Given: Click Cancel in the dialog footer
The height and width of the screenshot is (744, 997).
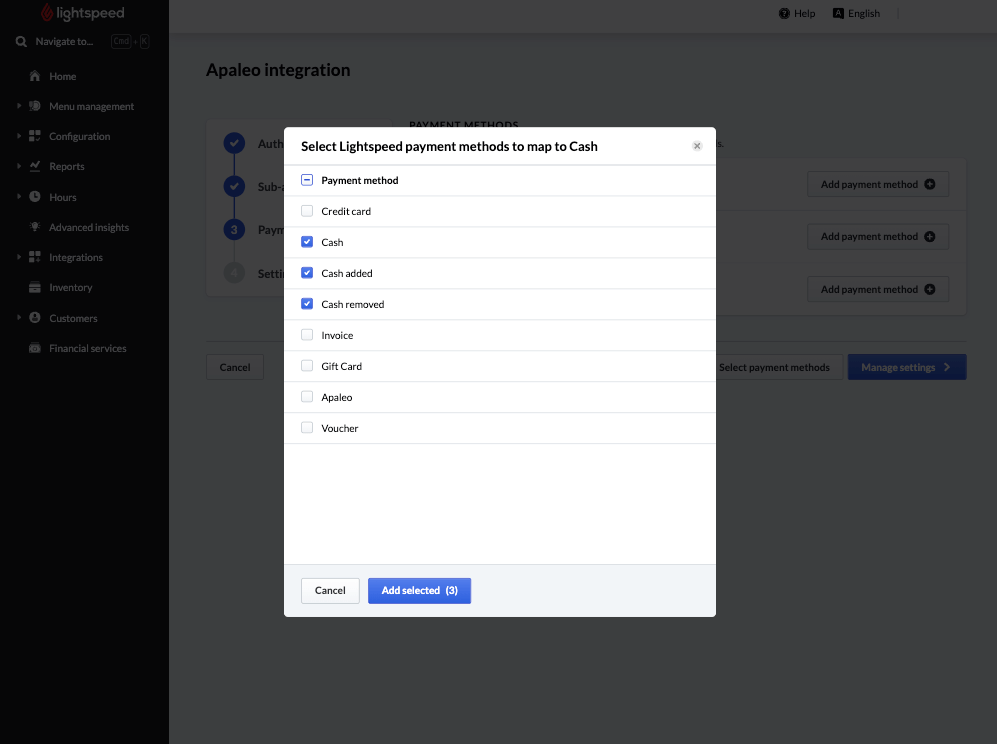Looking at the screenshot, I should (330, 591).
